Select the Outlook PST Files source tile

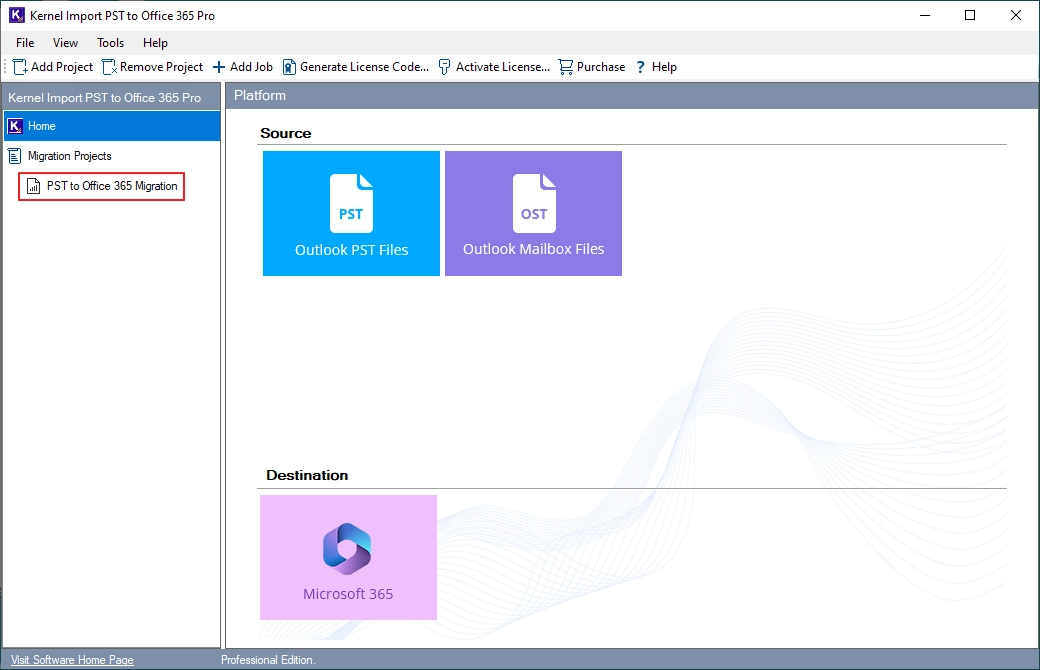coord(351,213)
